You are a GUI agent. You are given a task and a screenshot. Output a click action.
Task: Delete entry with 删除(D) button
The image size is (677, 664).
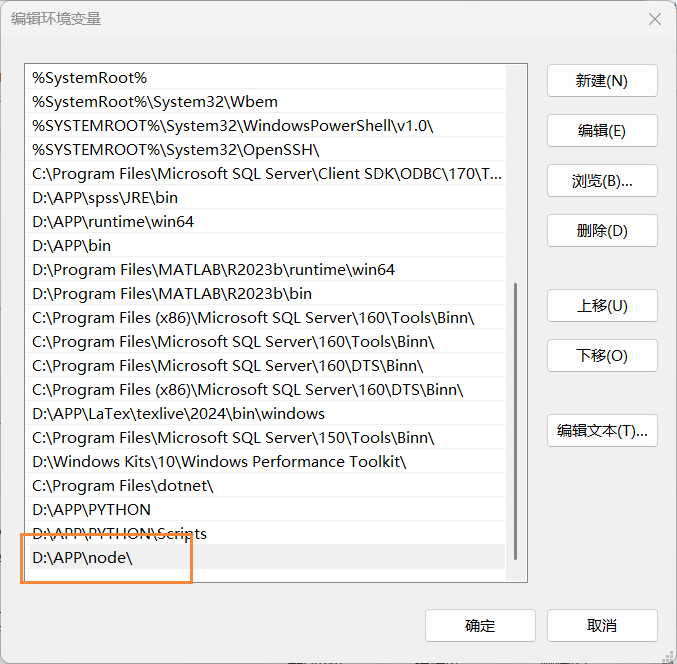(x=602, y=231)
